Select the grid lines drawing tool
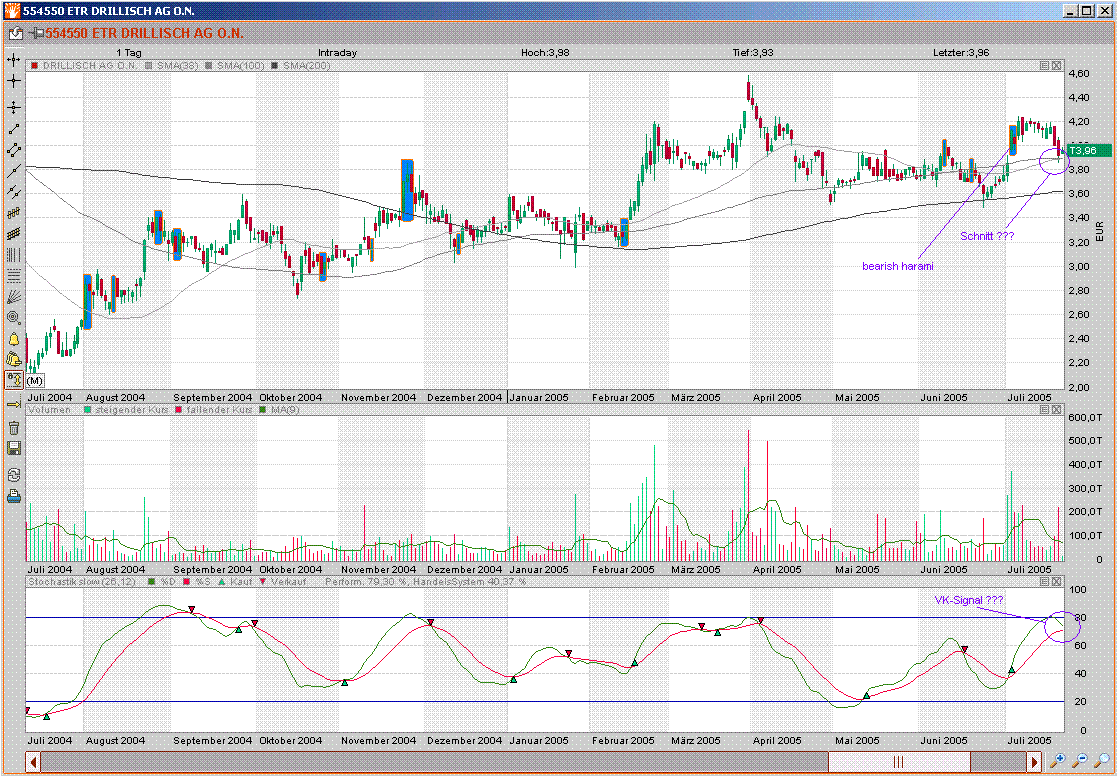 coord(14,234)
